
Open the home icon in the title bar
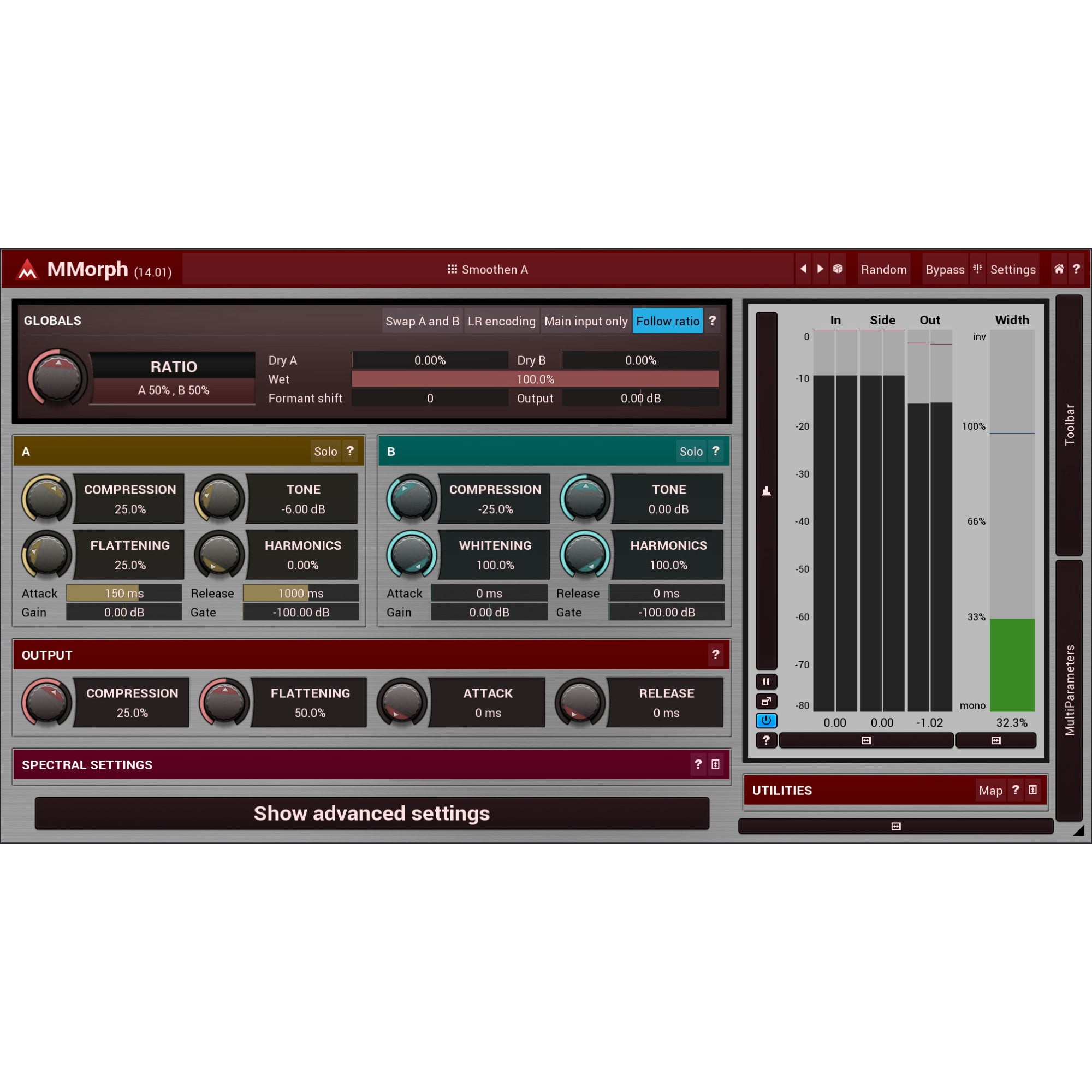[1059, 269]
